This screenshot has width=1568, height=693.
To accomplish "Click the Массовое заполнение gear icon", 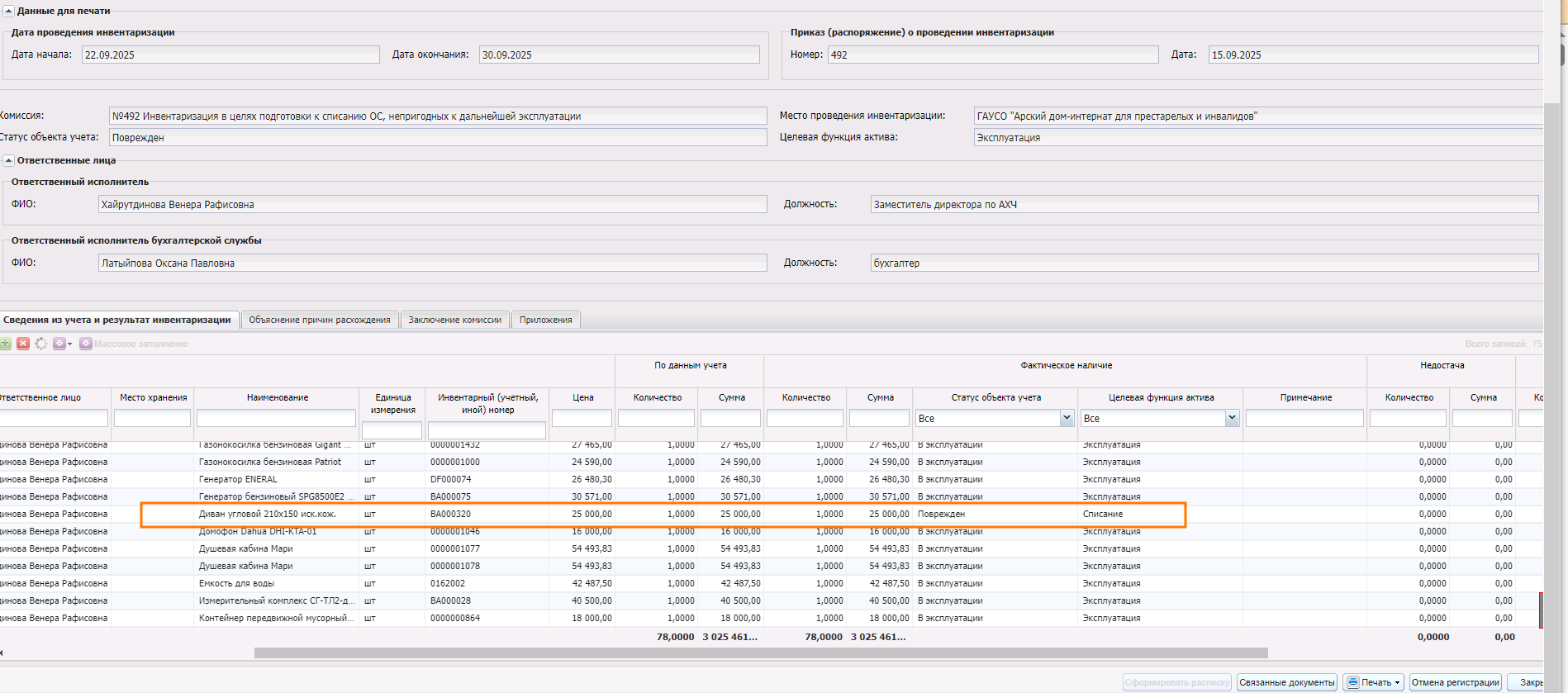I will click(x=86, y=344).
